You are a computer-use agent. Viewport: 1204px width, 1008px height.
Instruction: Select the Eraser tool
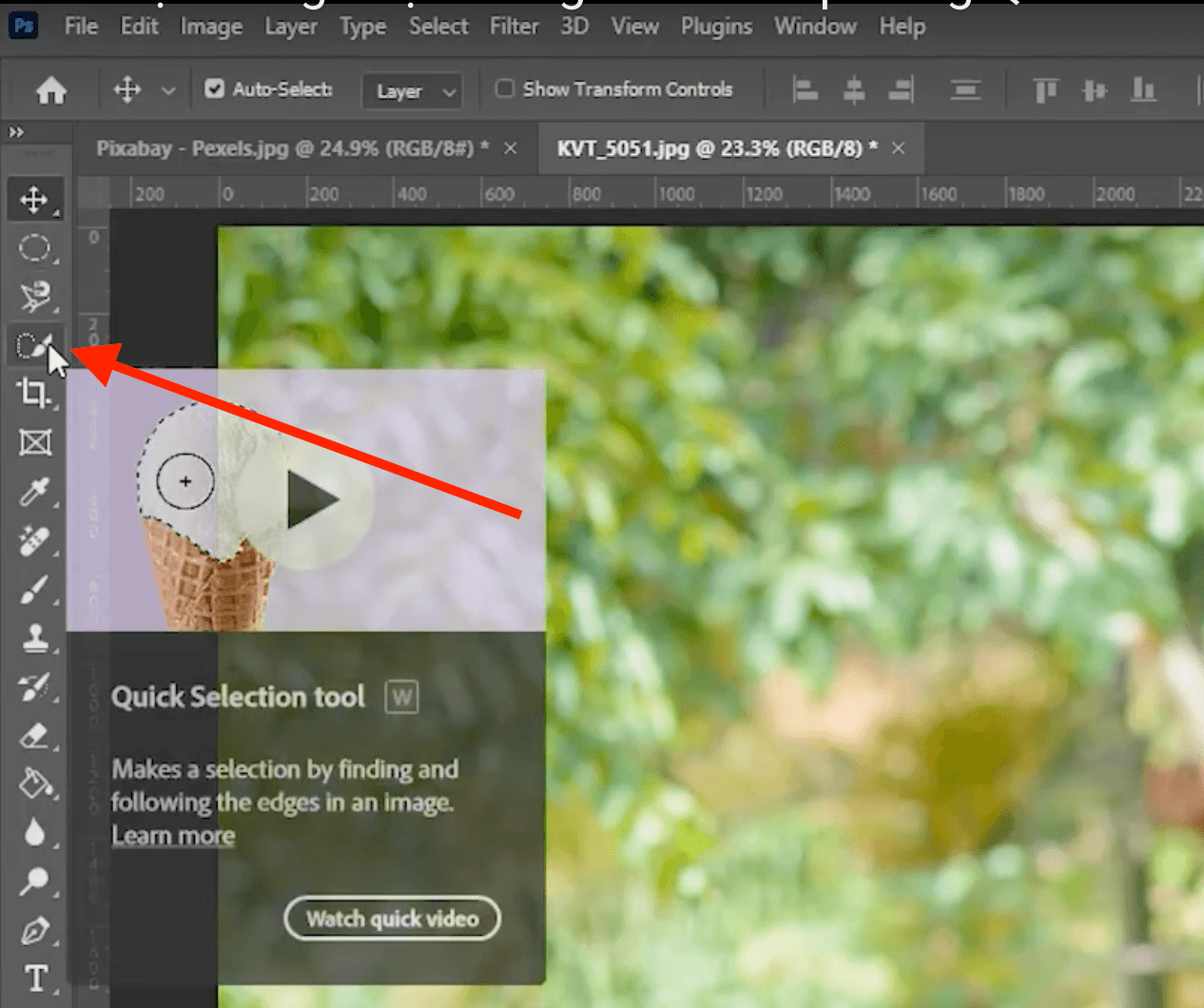(x=34, y=736)
